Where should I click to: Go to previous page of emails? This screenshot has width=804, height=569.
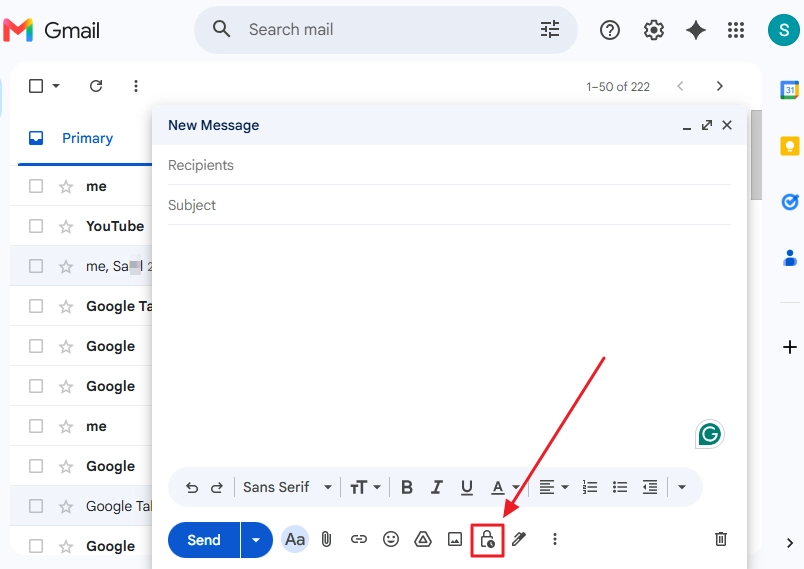point(680,86)
